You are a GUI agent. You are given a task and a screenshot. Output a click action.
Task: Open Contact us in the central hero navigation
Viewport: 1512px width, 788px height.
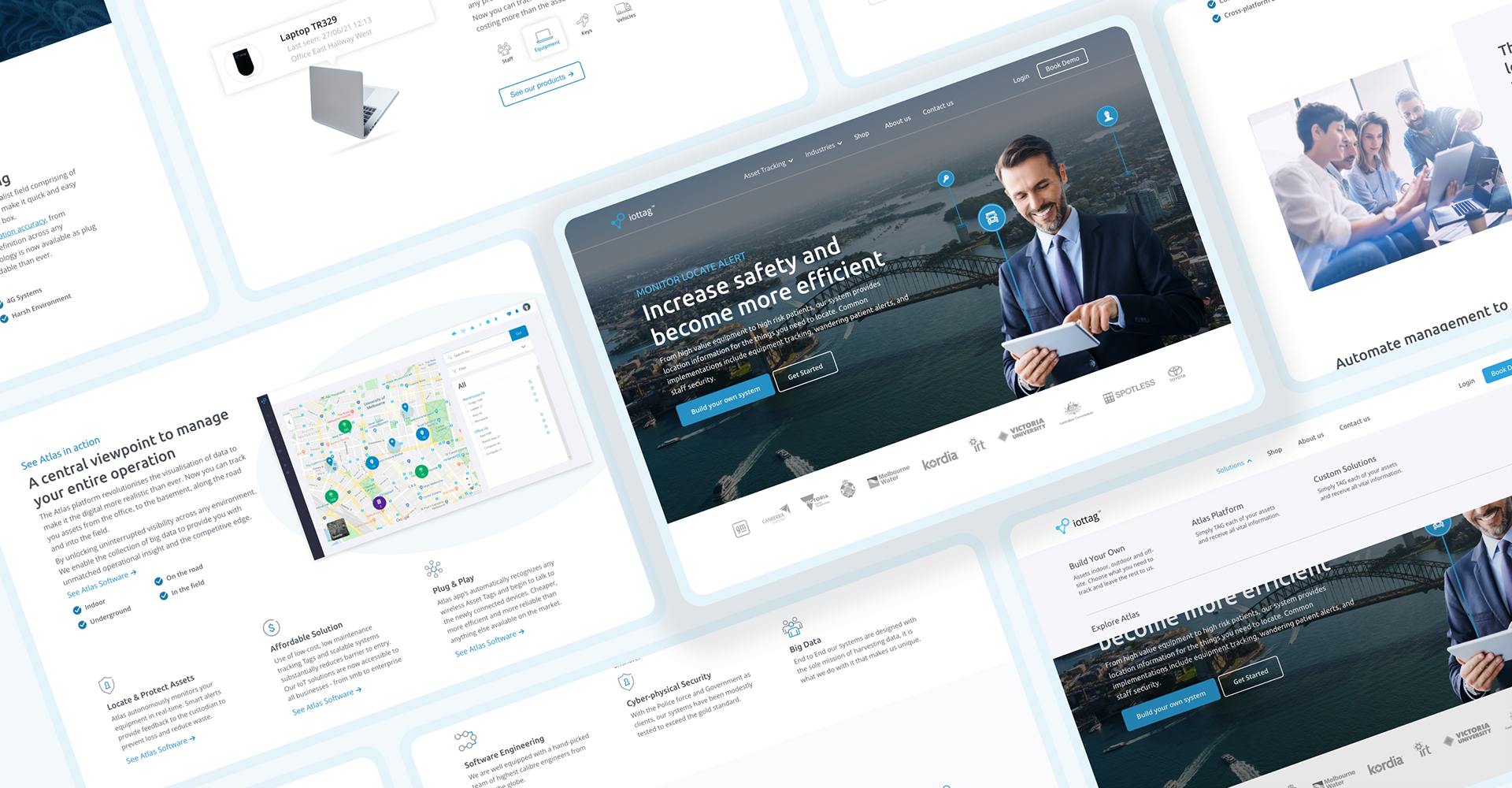coord(938,108)
